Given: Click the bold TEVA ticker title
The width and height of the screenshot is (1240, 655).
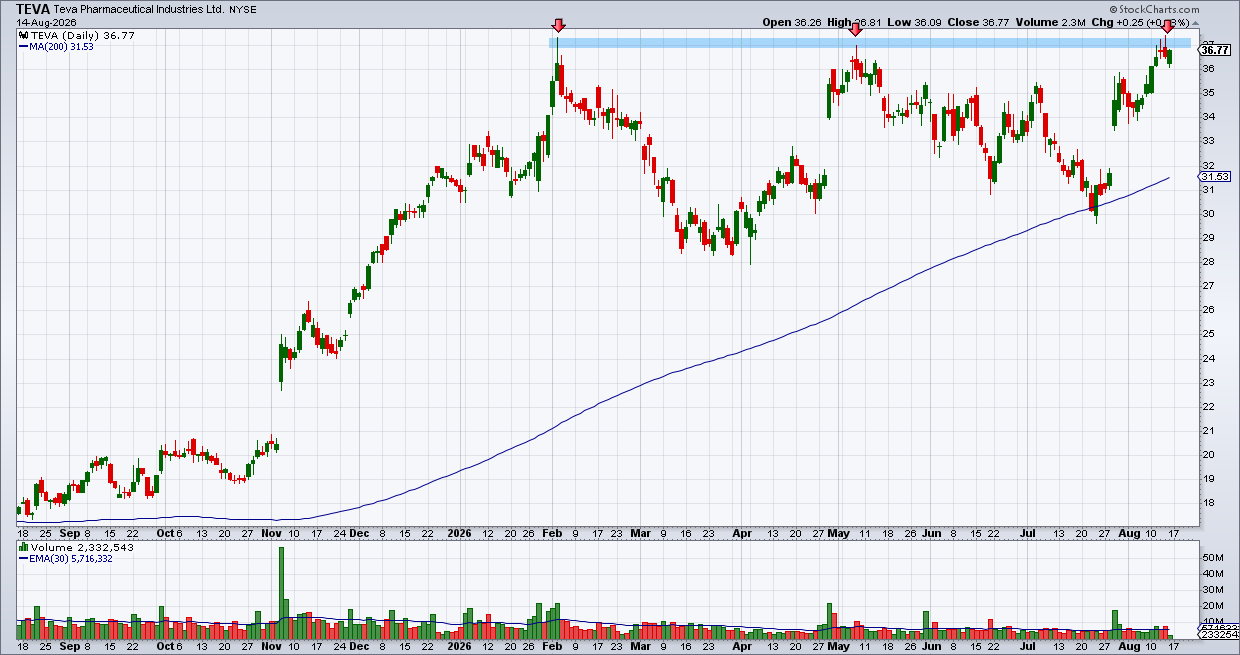Looking at the screenshot, I should coord(33,8).
